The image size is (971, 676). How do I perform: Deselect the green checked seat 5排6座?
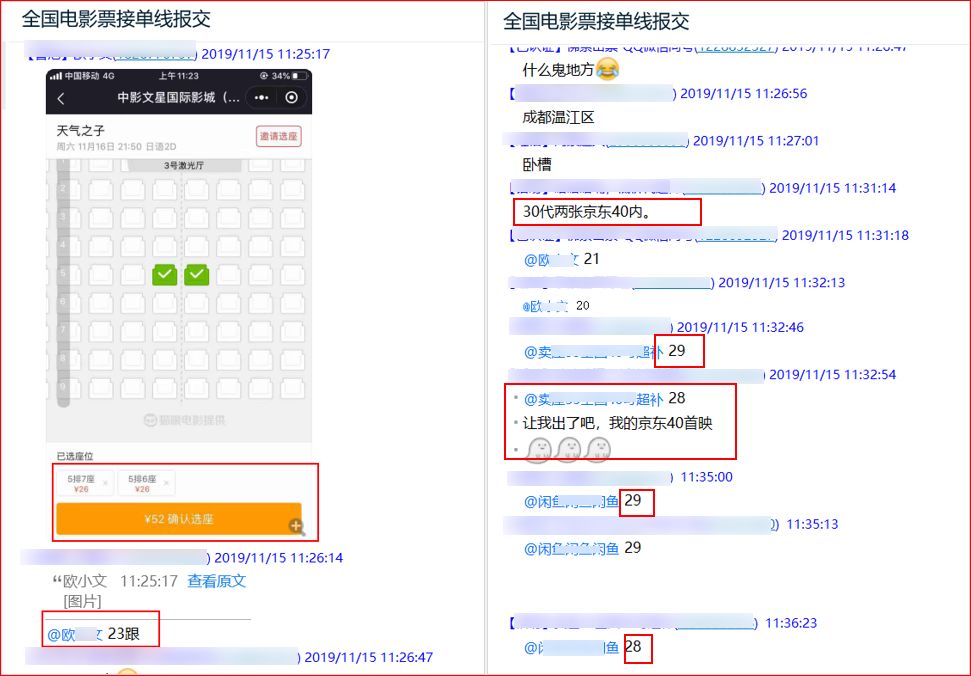(195, 274)
